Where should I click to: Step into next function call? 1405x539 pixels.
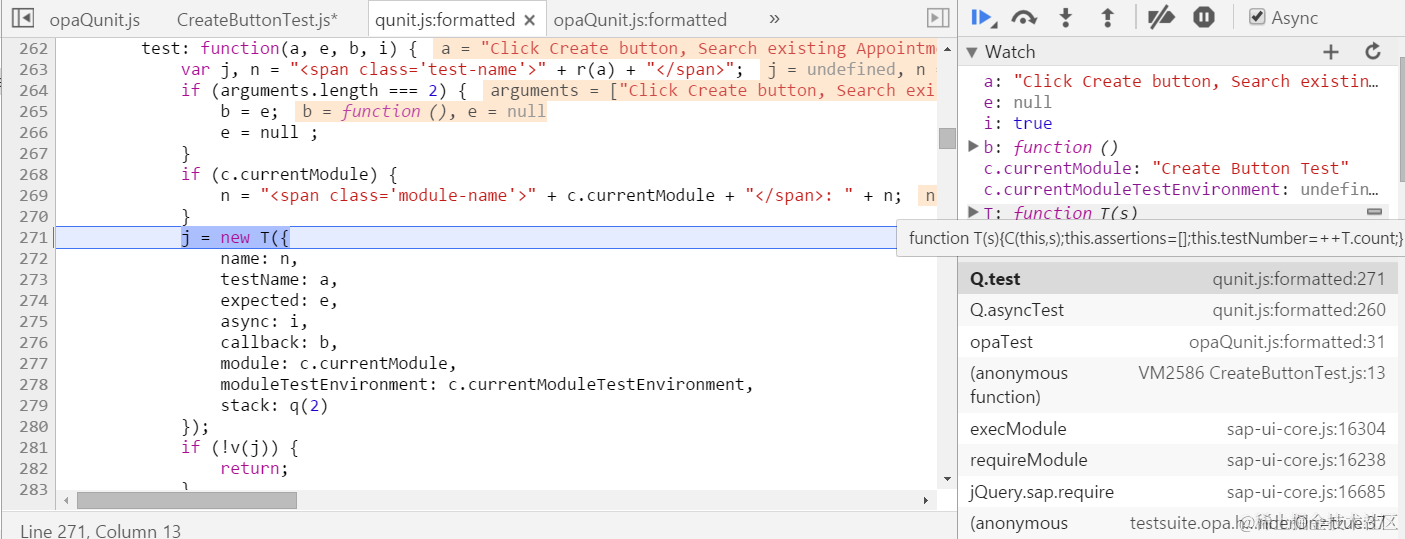tap(1066, 17)
